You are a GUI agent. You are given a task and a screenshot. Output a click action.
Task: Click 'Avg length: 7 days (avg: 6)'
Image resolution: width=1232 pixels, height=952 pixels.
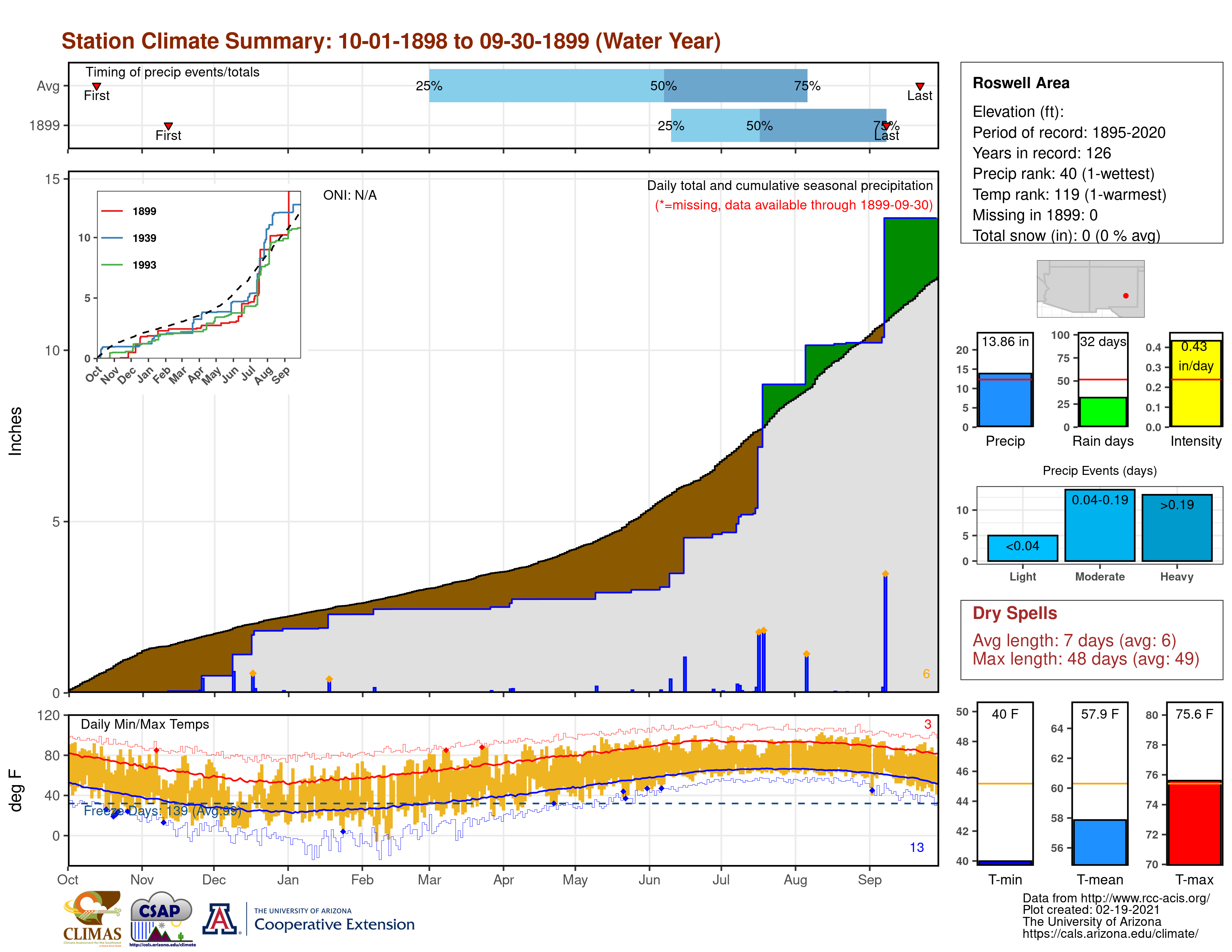[1074, 641]
